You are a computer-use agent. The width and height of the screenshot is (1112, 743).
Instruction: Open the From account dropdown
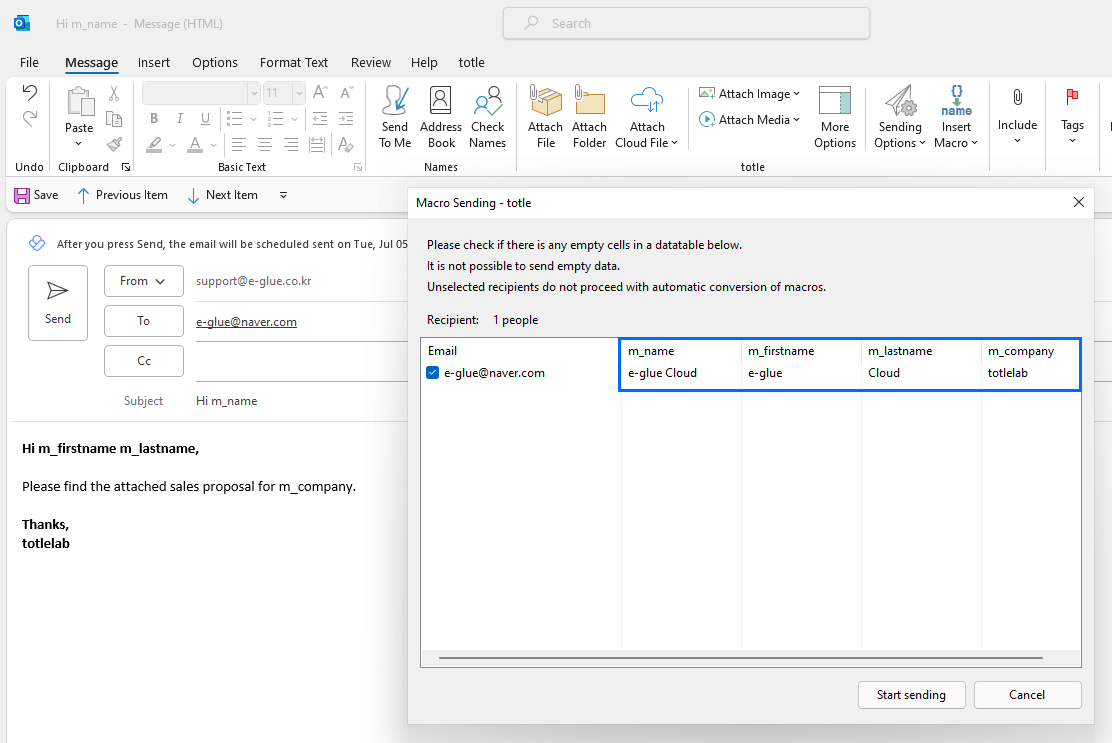click(x=144, y=281)
